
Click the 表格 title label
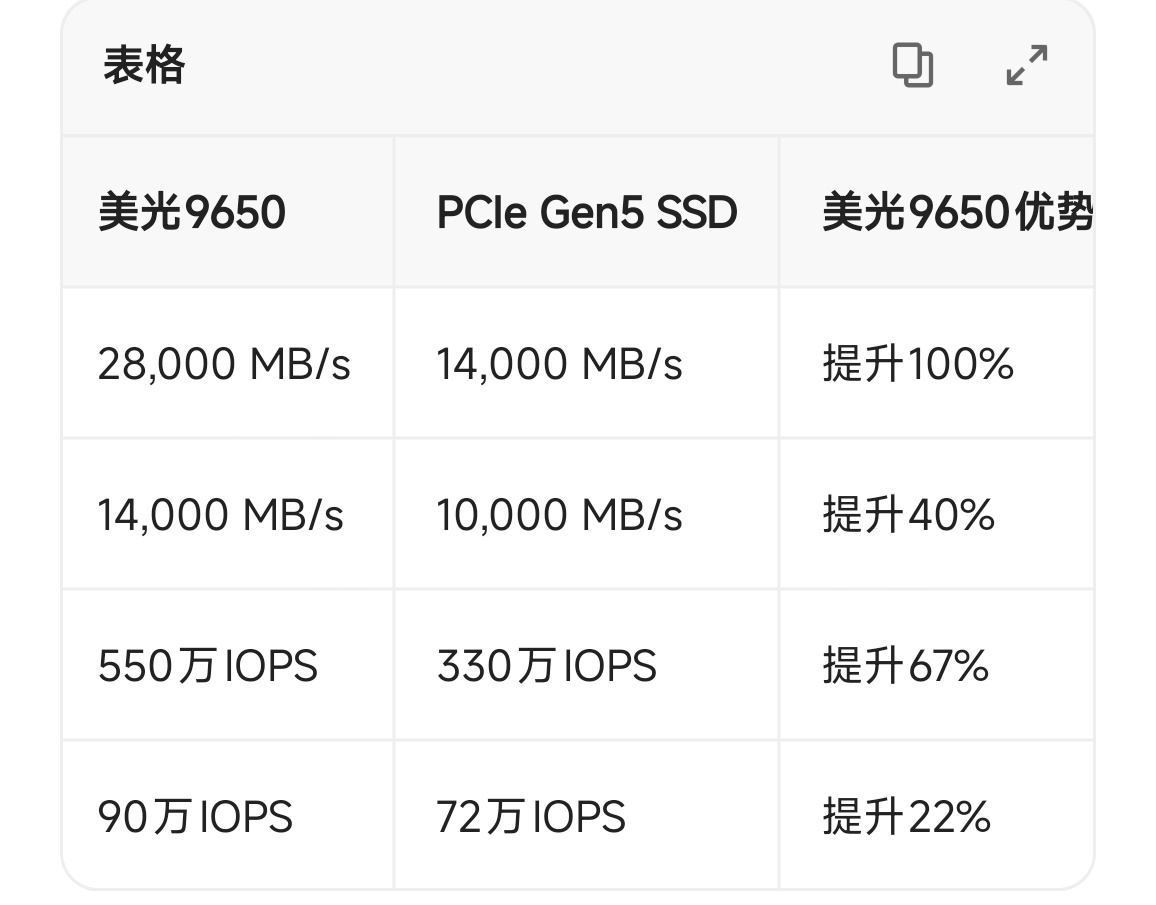tap(144, 65)
